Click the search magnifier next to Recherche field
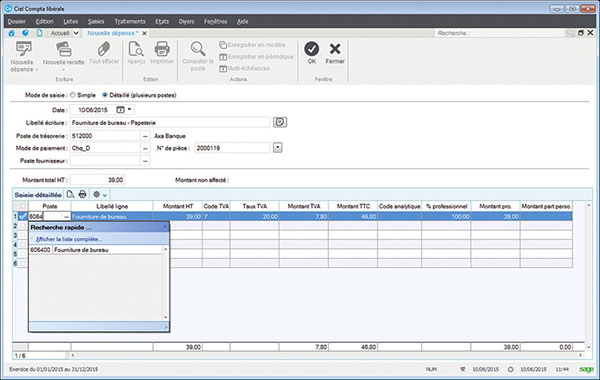Screen dimensions: 600x380 point(570,33)
